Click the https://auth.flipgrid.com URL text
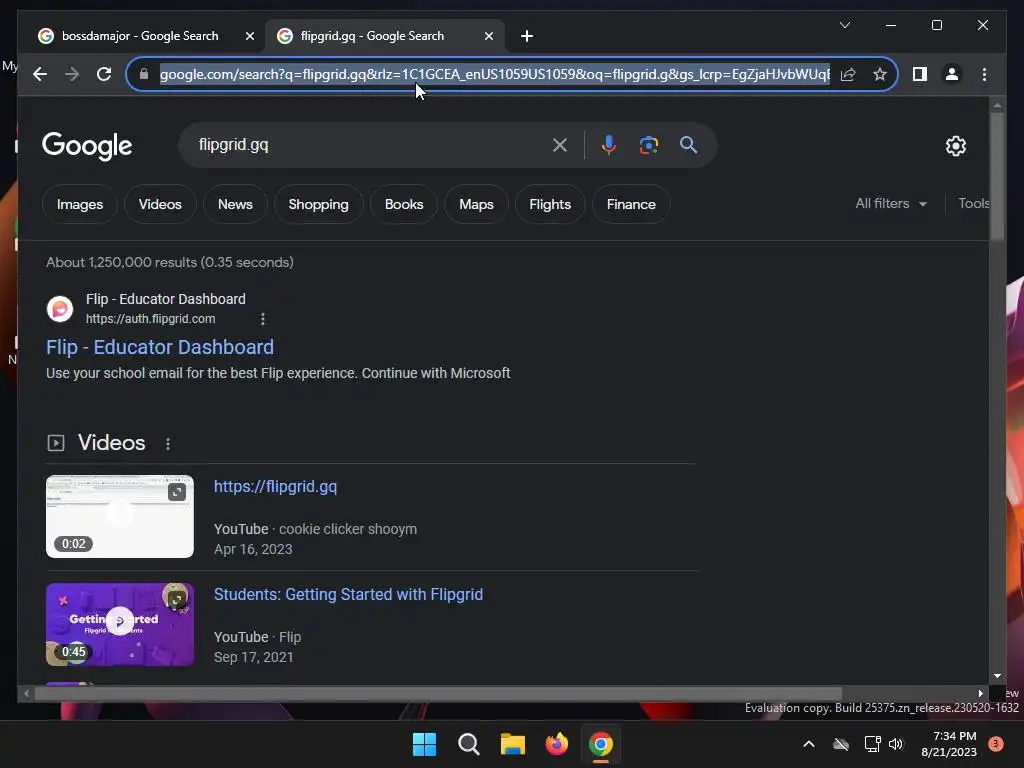Image resolution: width=1024 pixels, height=768 pixels. (x=151, y=319)
